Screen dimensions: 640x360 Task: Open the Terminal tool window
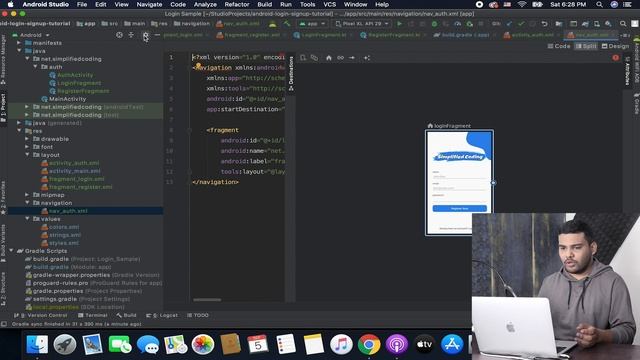point(93,315)
